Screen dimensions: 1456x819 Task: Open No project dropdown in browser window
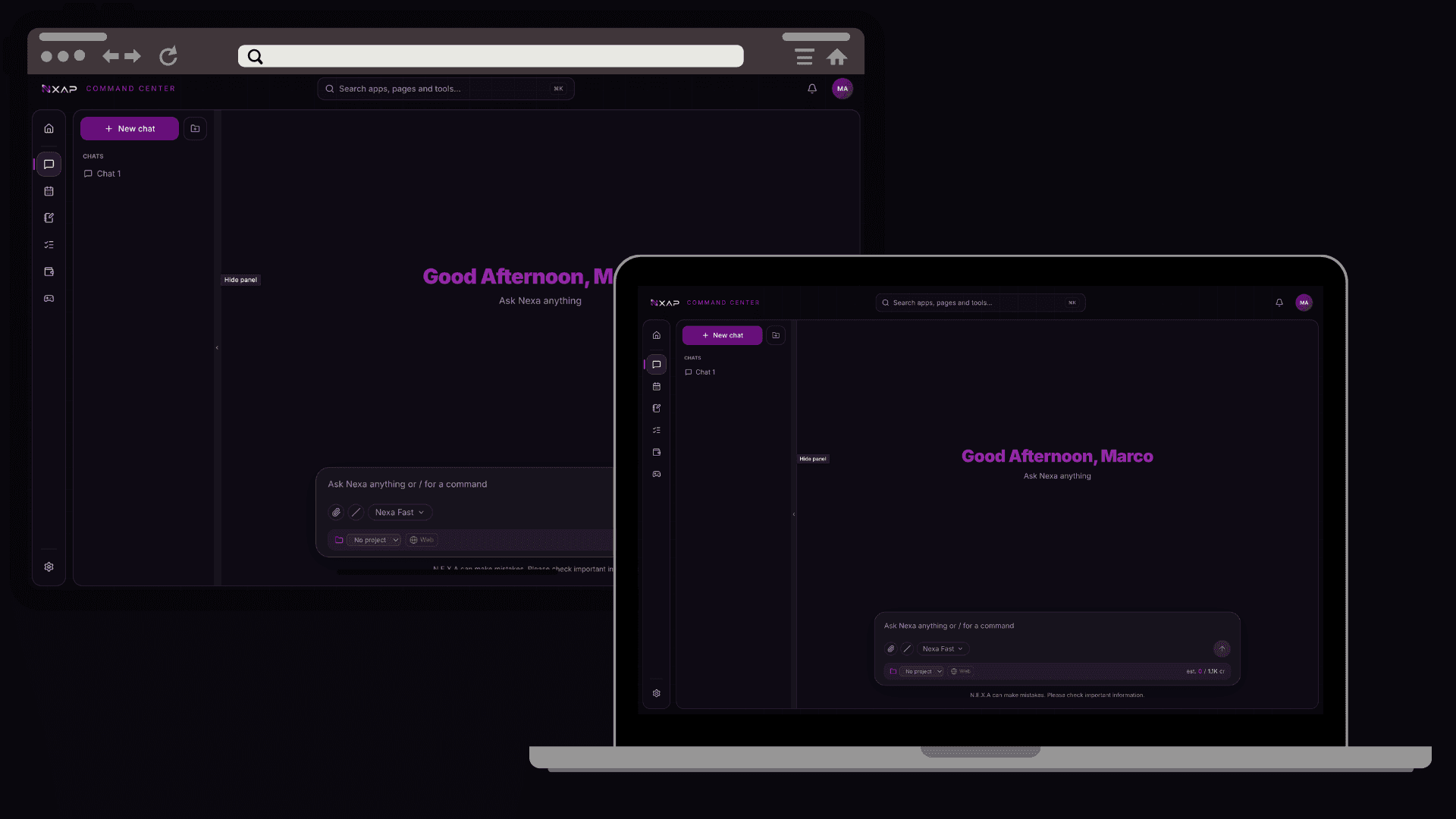pyautogui.click(x=373, y=540)
